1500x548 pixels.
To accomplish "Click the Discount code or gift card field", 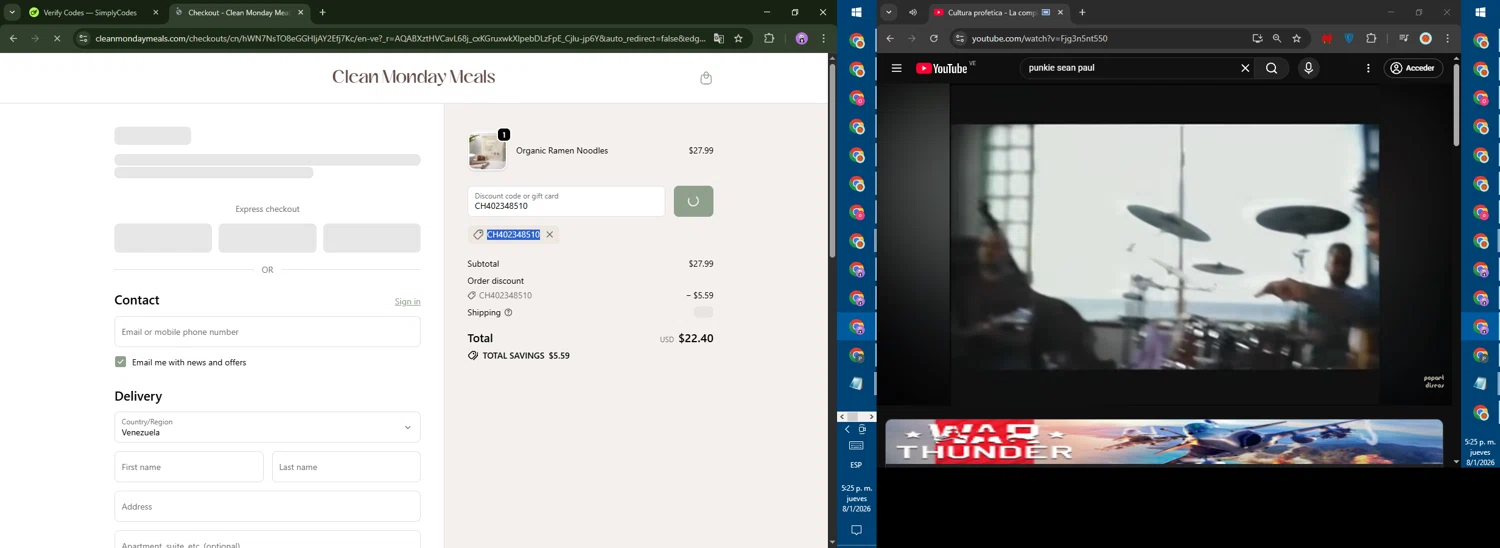I will 566,201.
